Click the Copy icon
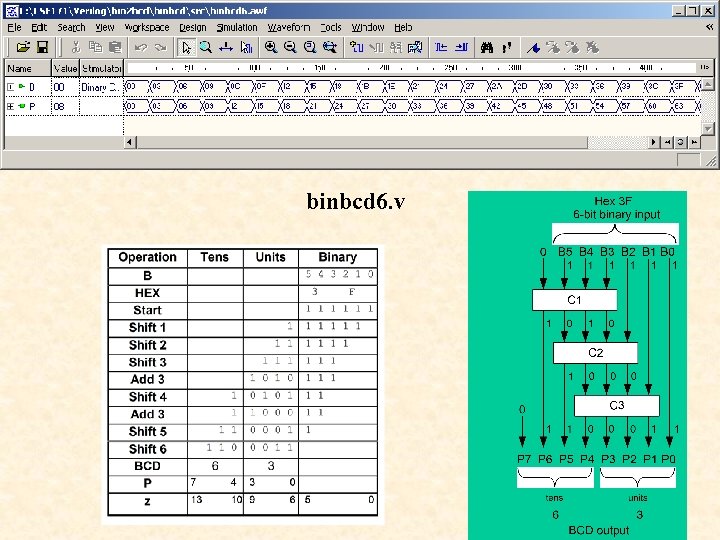 96,47
